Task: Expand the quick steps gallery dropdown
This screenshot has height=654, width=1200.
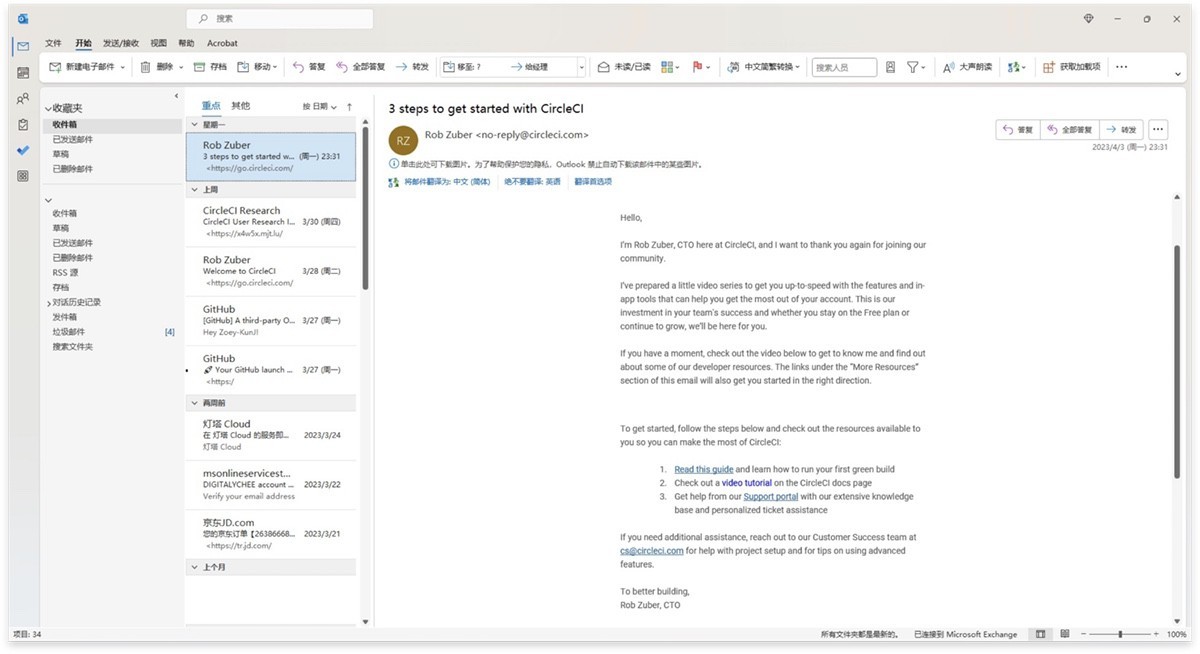Action: click(582, 67)
